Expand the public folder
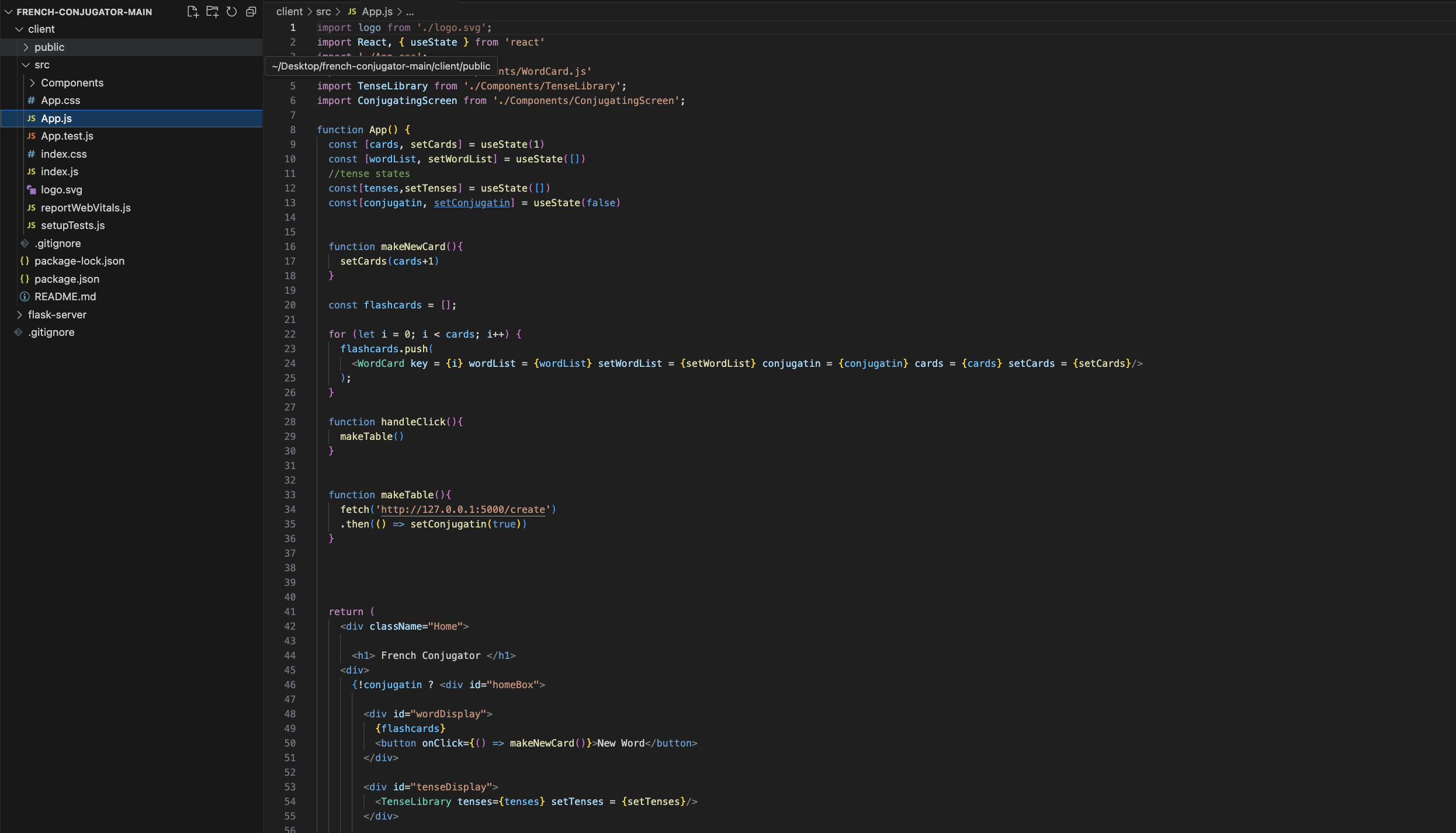The width and height of the screenshot is (1456, 833). pyautogui.click(x=49, y=47)
